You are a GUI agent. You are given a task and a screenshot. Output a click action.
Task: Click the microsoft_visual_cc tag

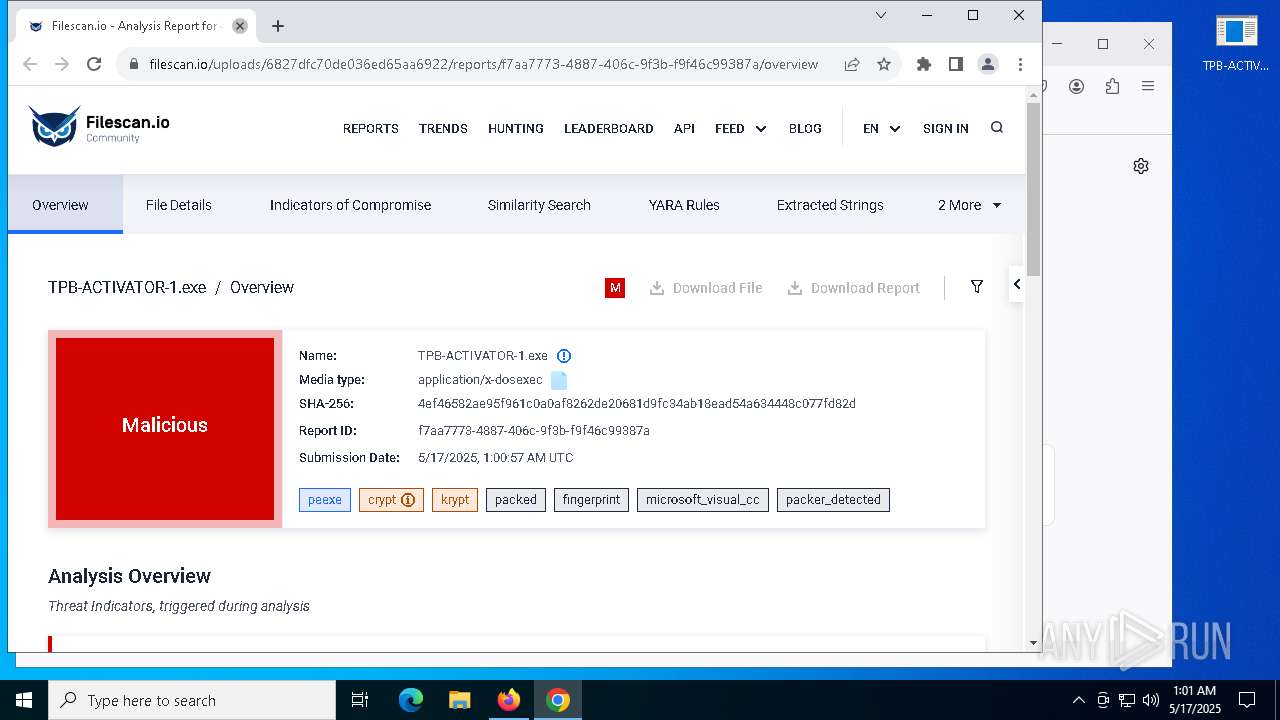click(703, 500)
